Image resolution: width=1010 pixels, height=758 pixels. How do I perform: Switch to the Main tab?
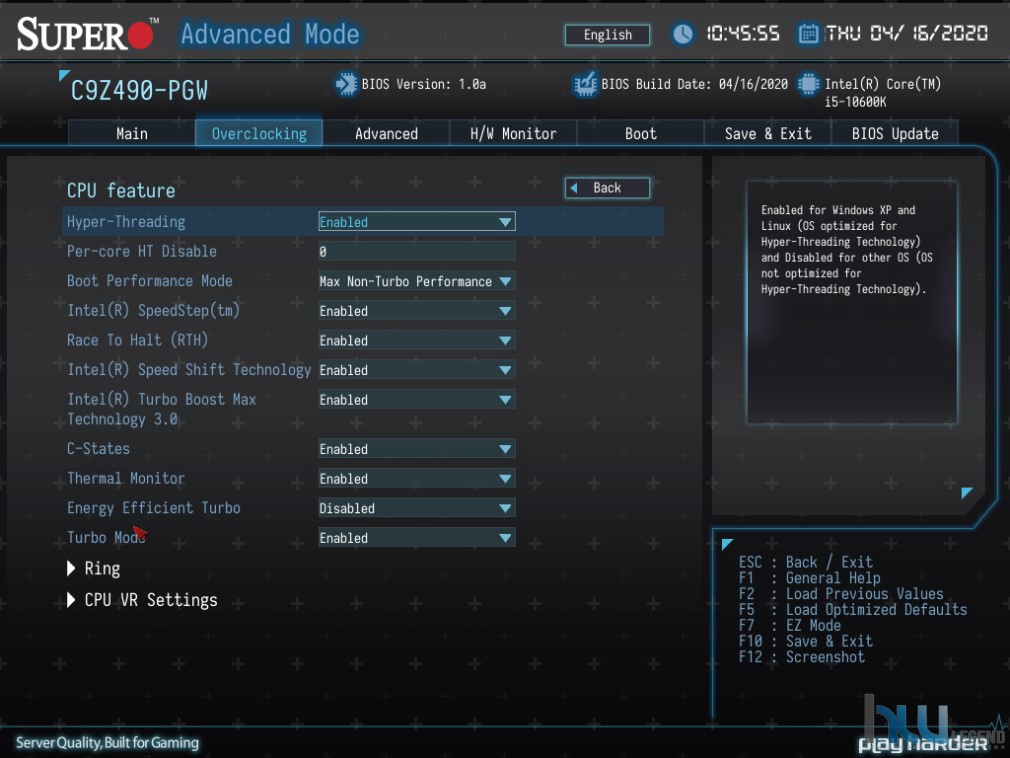point(131,133)
